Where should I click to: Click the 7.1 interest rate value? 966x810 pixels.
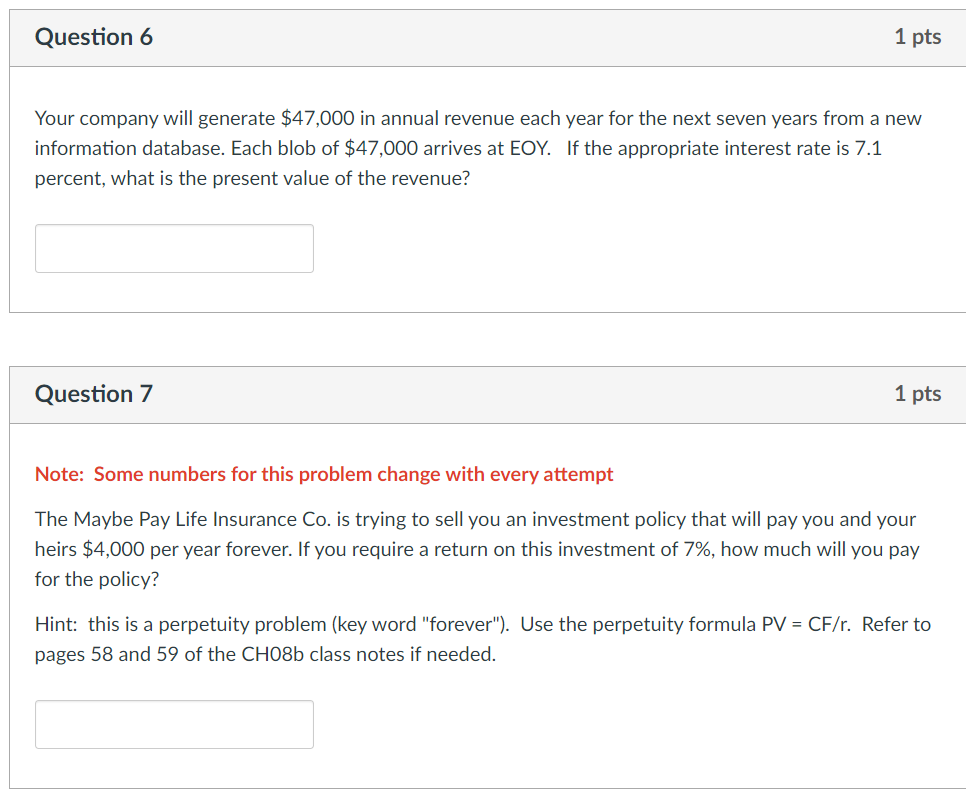click(x=867, y=148)
